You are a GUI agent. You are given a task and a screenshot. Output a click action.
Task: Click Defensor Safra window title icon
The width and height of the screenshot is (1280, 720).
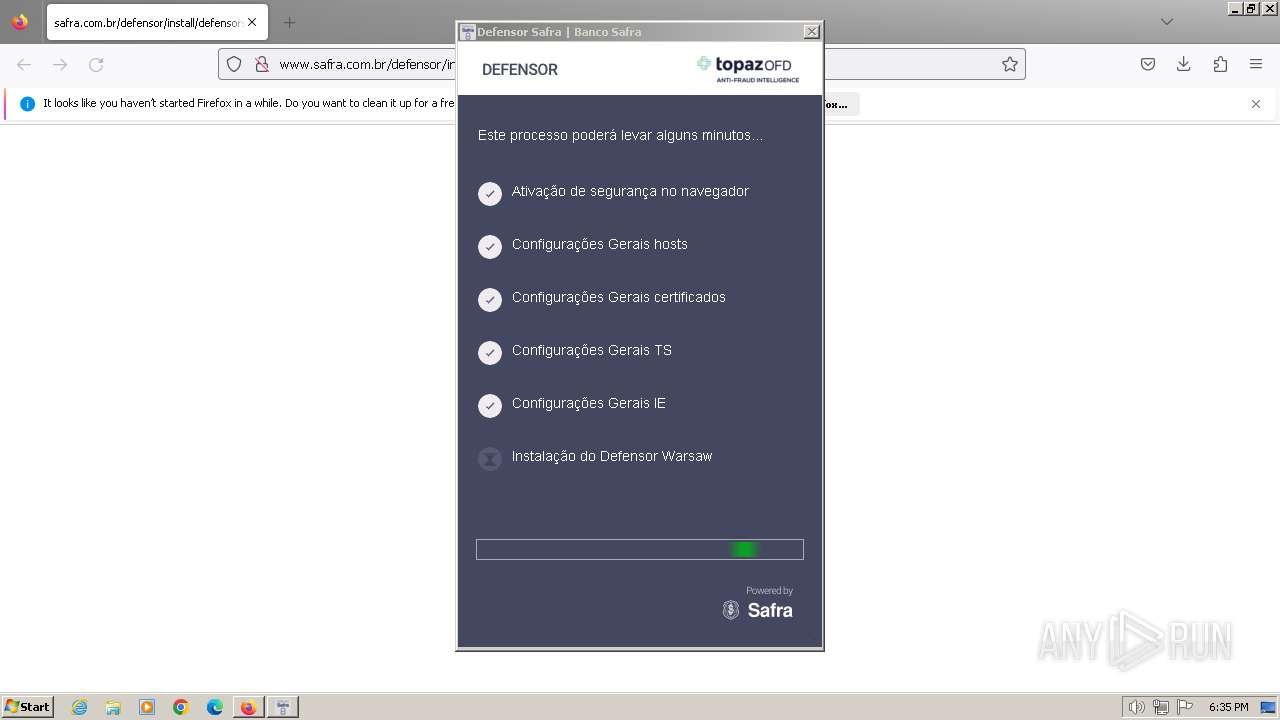pos(467,32)
